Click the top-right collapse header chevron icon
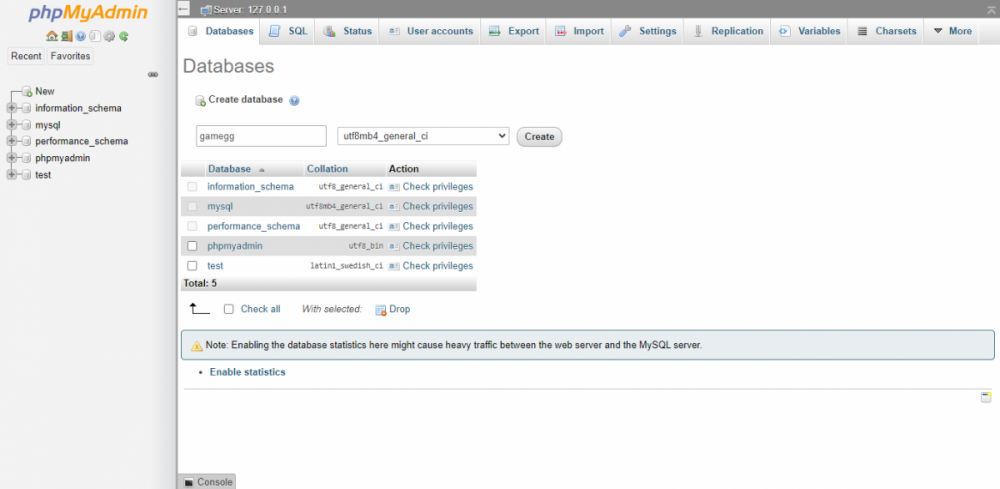The height and width of the screenshot is (489, 1000). click(x=991, y=11)
